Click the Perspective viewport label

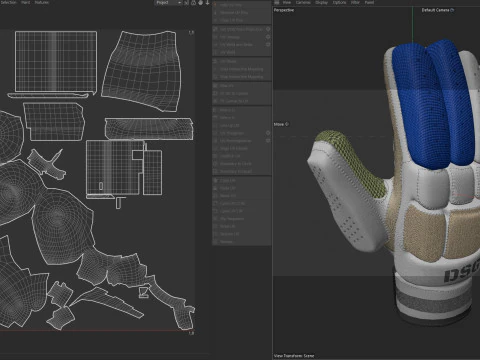click(284, 10)
